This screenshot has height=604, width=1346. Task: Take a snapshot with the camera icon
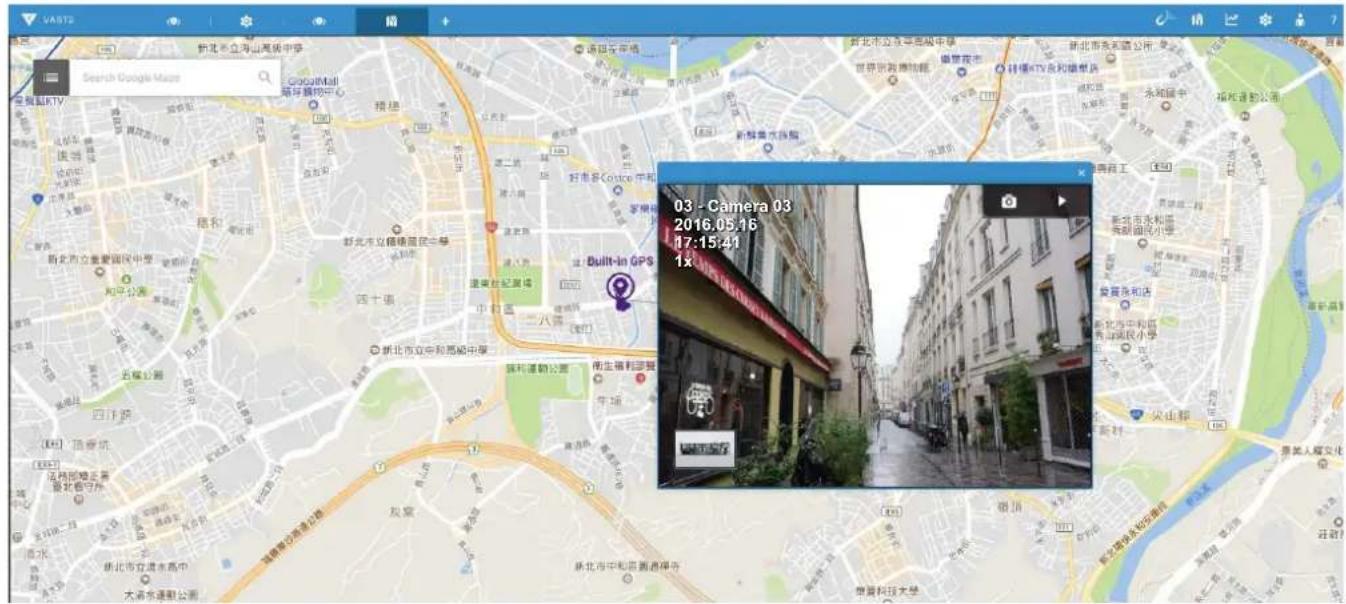click(x=1009, y=201)
